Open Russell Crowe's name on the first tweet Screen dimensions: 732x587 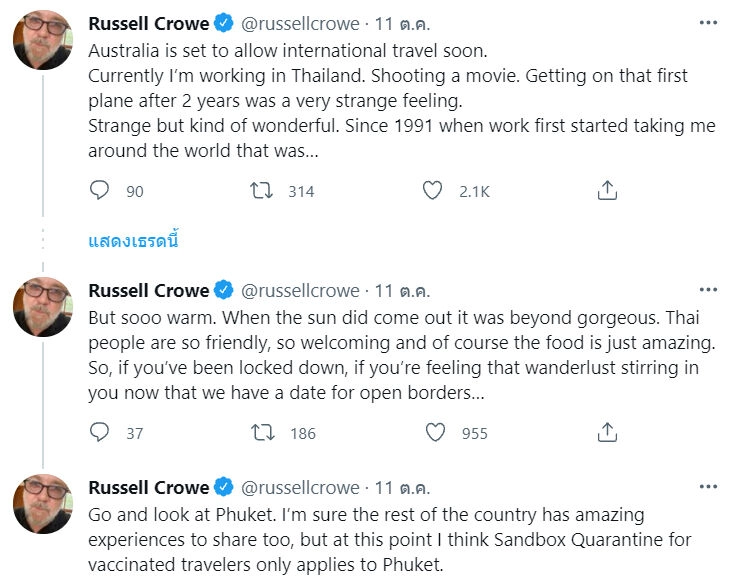pyautogui.click(x=149, y=23)
